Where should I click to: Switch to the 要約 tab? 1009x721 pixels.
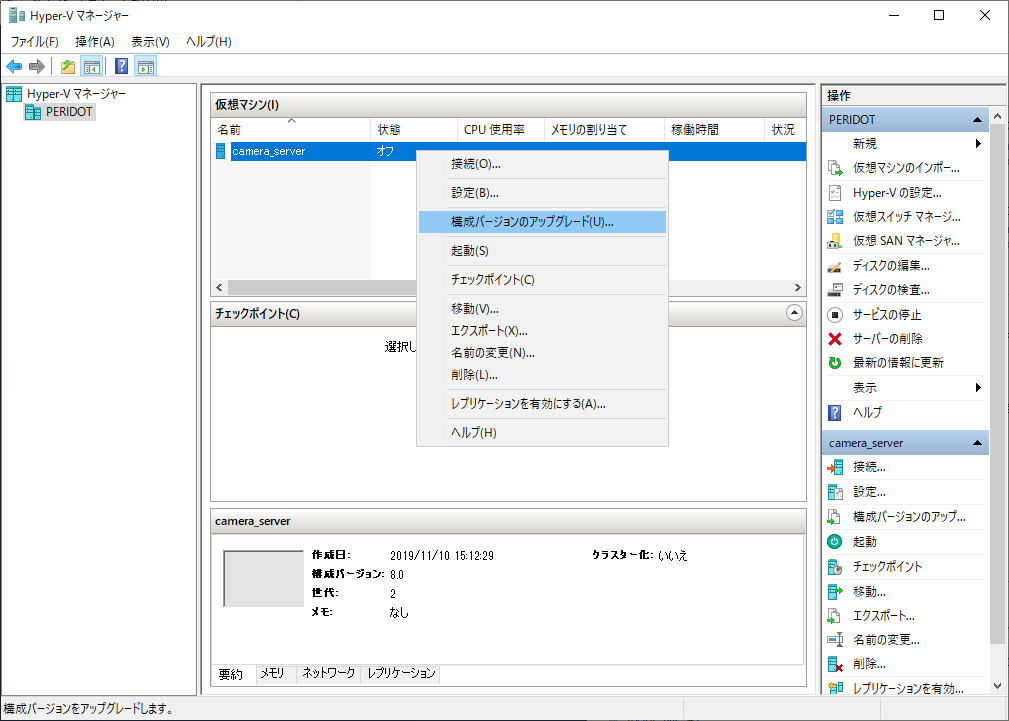(231, 674)
